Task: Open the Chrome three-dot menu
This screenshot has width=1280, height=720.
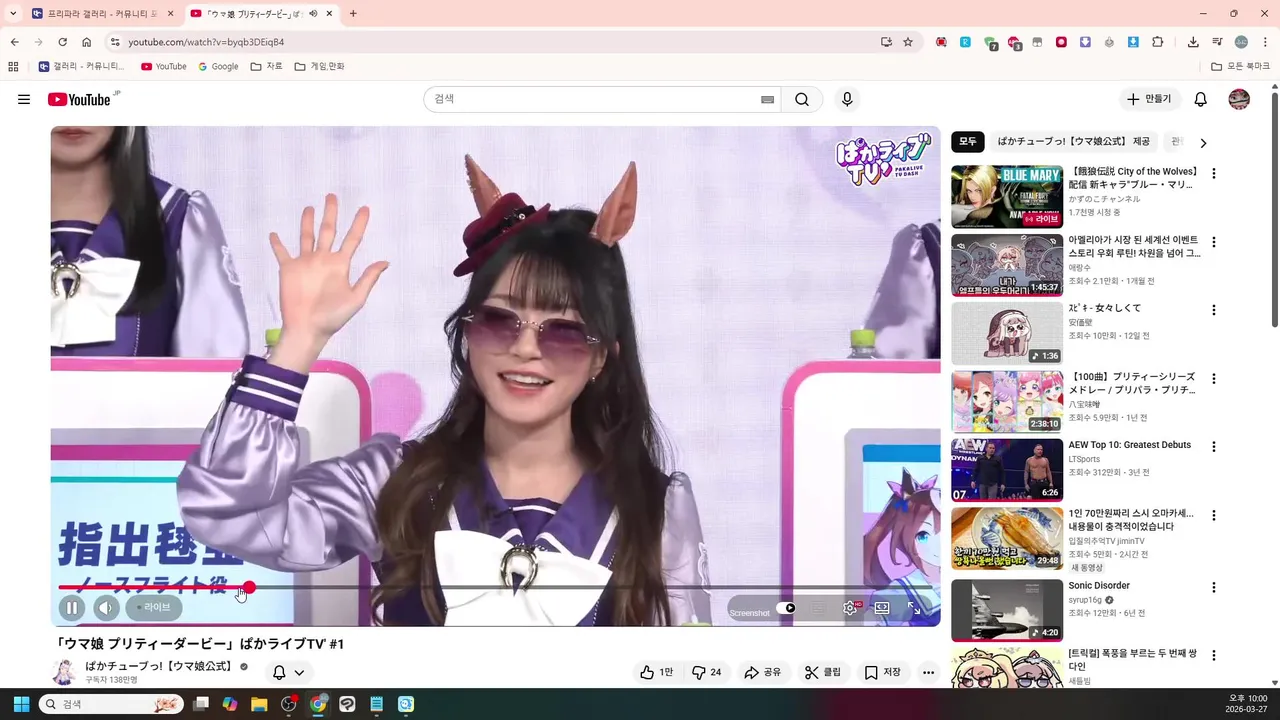Action: [1265, 42]
